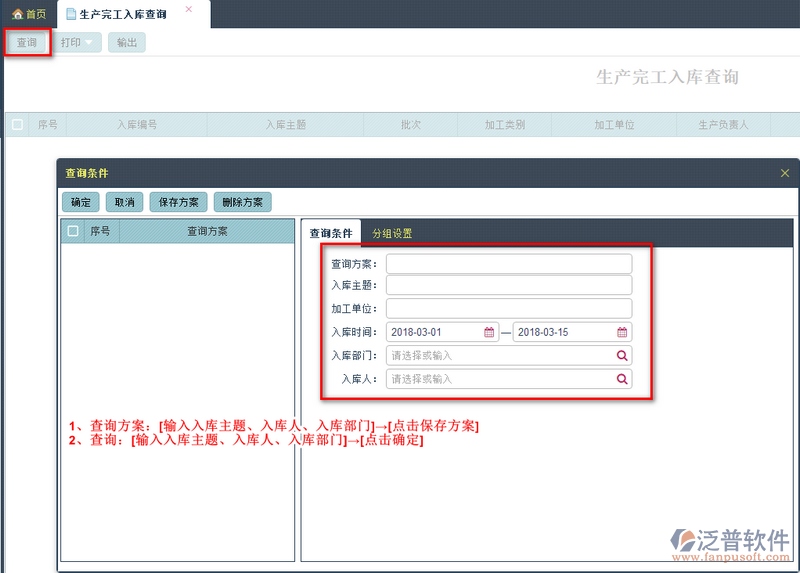
Task: Click the 入库部门 input field
Action: [x=509, y=356]
